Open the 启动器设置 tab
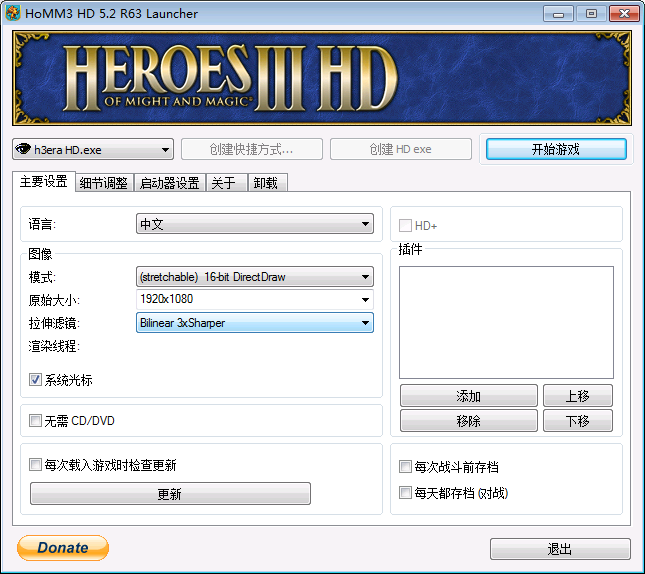 [169, 183]
